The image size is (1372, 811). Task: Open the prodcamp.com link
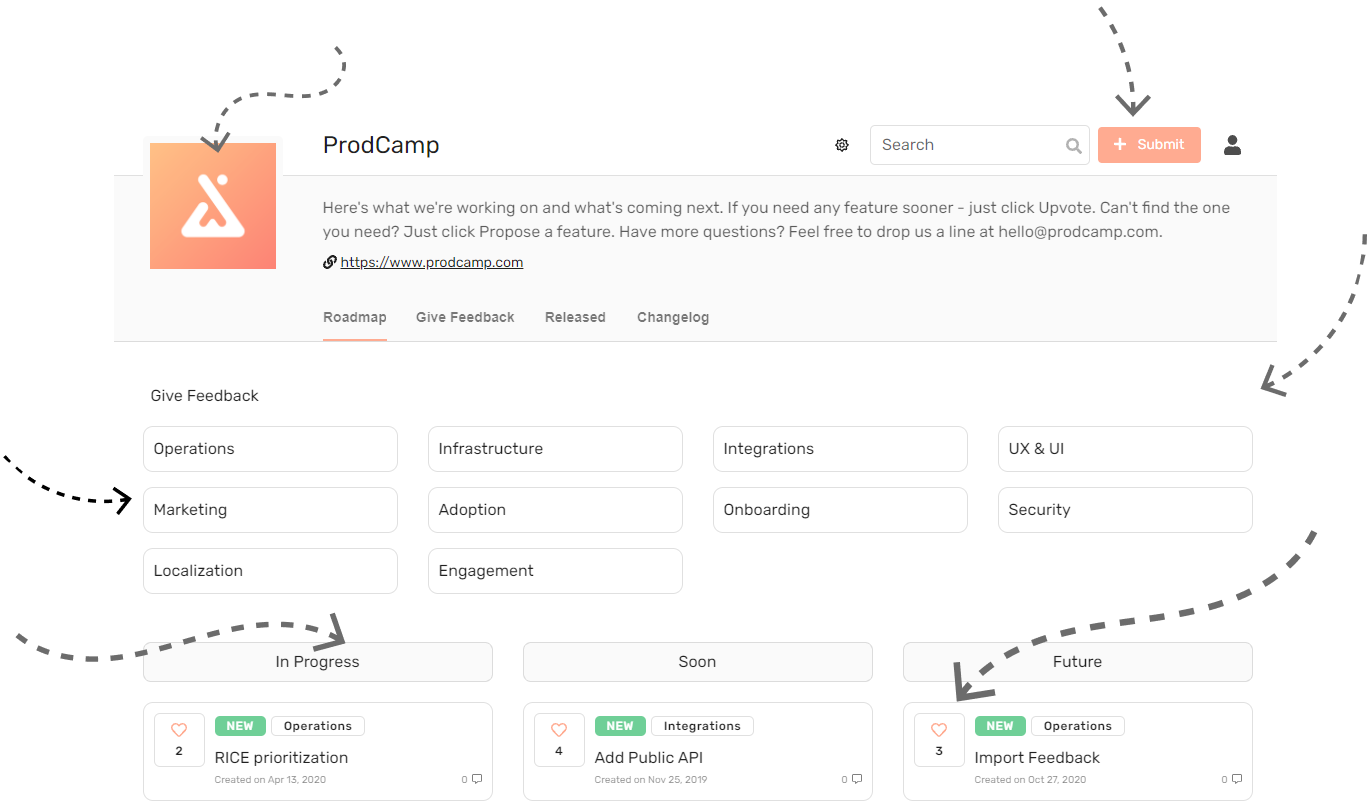point(431,261)
